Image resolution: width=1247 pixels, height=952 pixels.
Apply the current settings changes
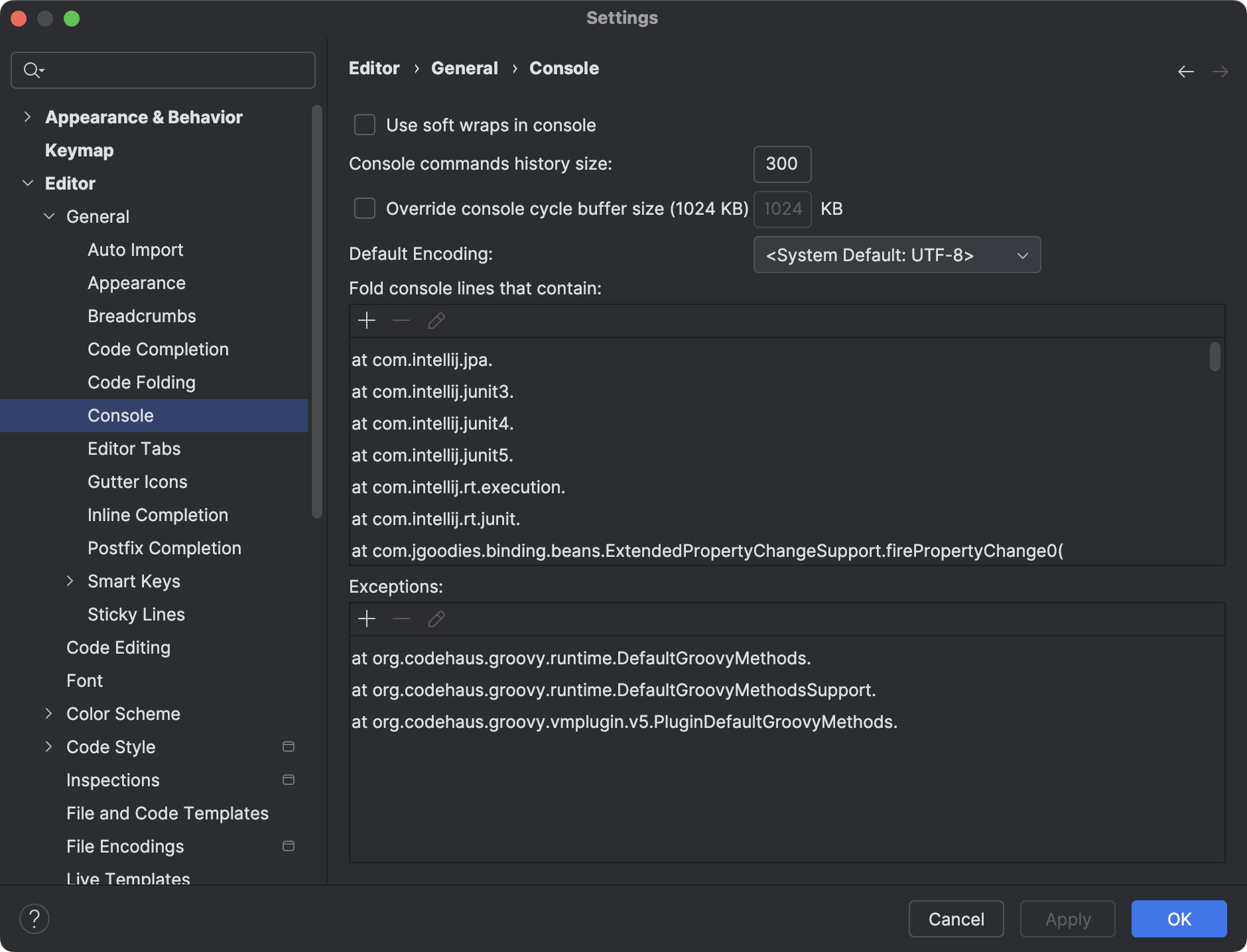(x=1067, y=919)
